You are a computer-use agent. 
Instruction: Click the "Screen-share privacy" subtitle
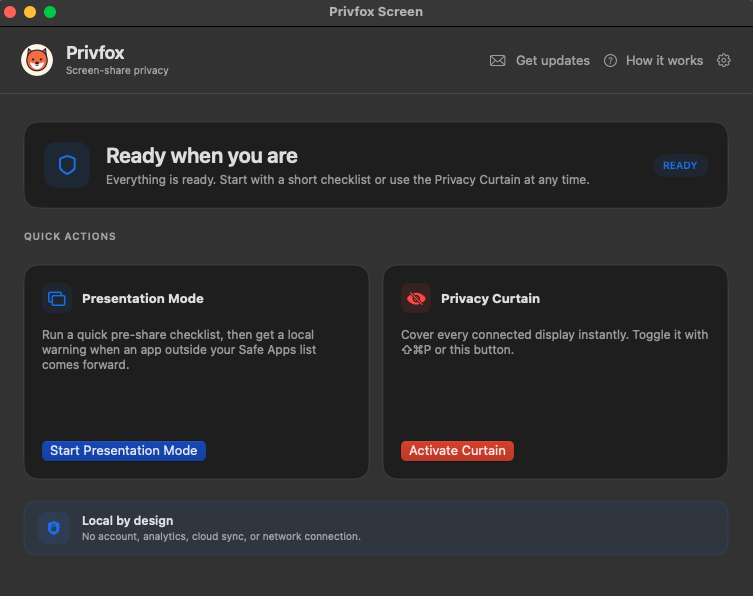[x=117, y=71]
